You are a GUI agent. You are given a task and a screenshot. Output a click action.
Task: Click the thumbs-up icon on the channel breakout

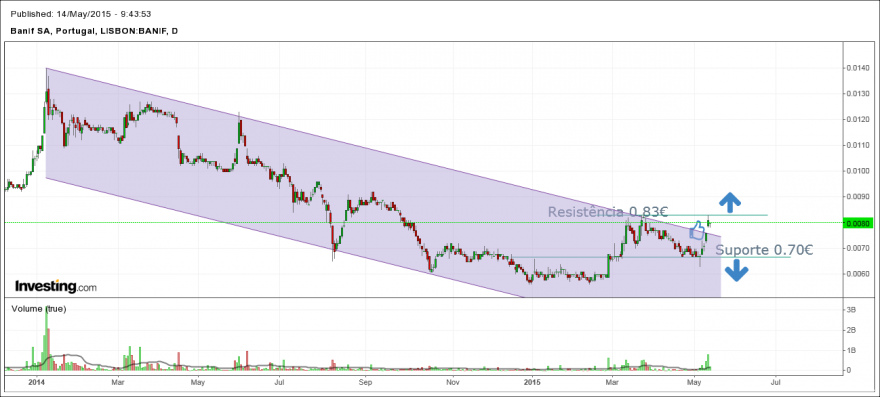click(696, 231)
